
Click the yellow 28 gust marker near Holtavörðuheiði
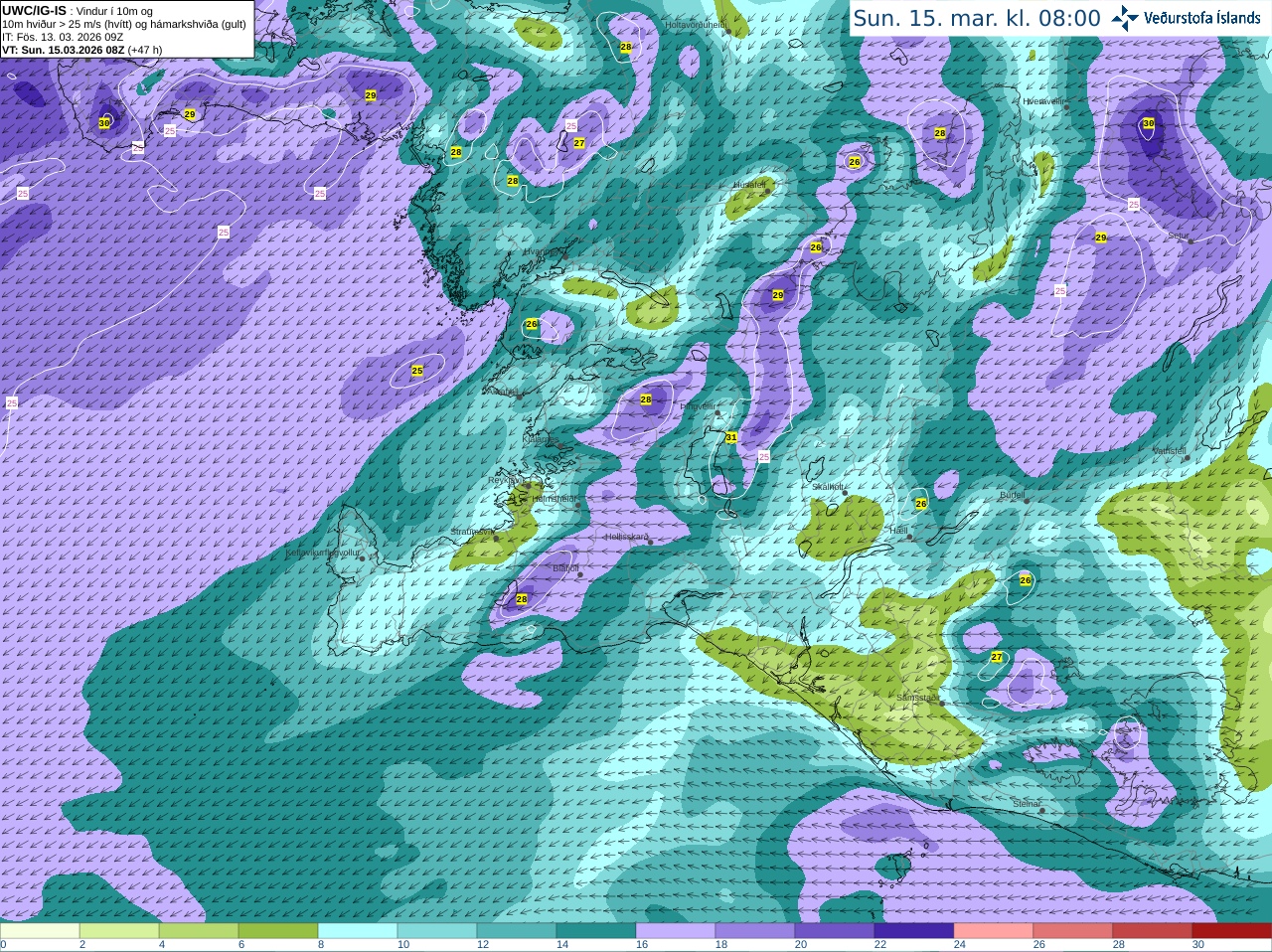click(626, 47)
